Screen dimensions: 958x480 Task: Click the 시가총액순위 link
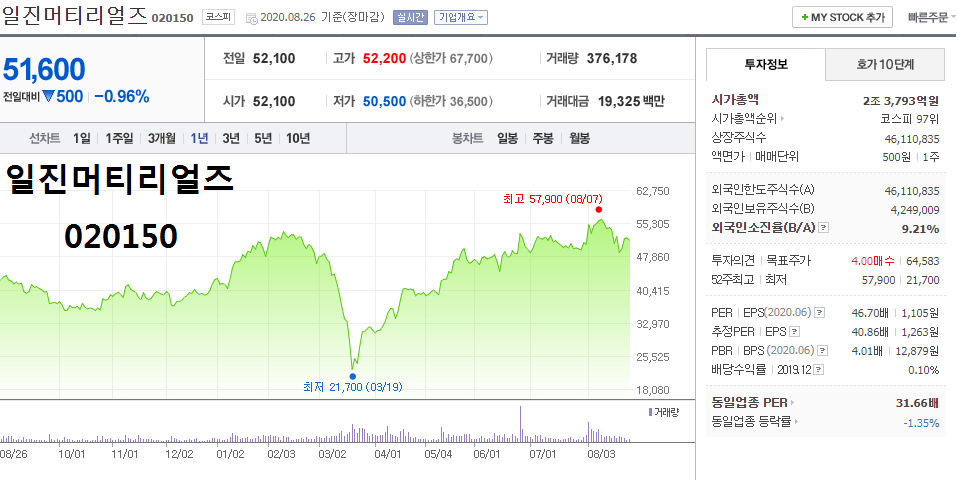744,119
